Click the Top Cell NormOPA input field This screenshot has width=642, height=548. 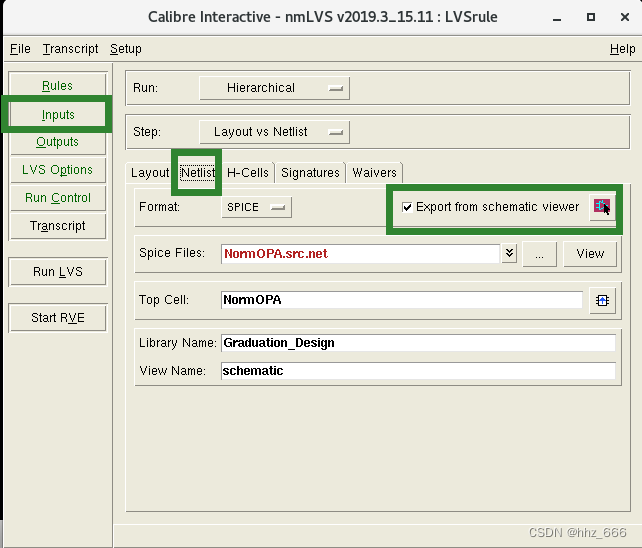(400, 300)
